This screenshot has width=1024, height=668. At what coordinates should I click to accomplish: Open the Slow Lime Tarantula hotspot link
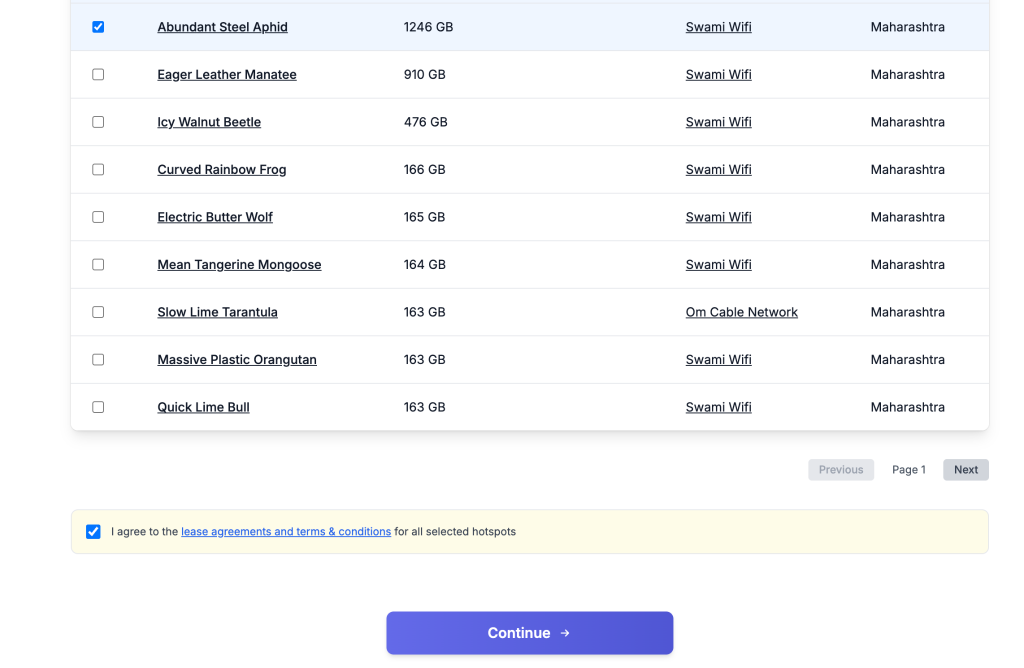[217, 312]
